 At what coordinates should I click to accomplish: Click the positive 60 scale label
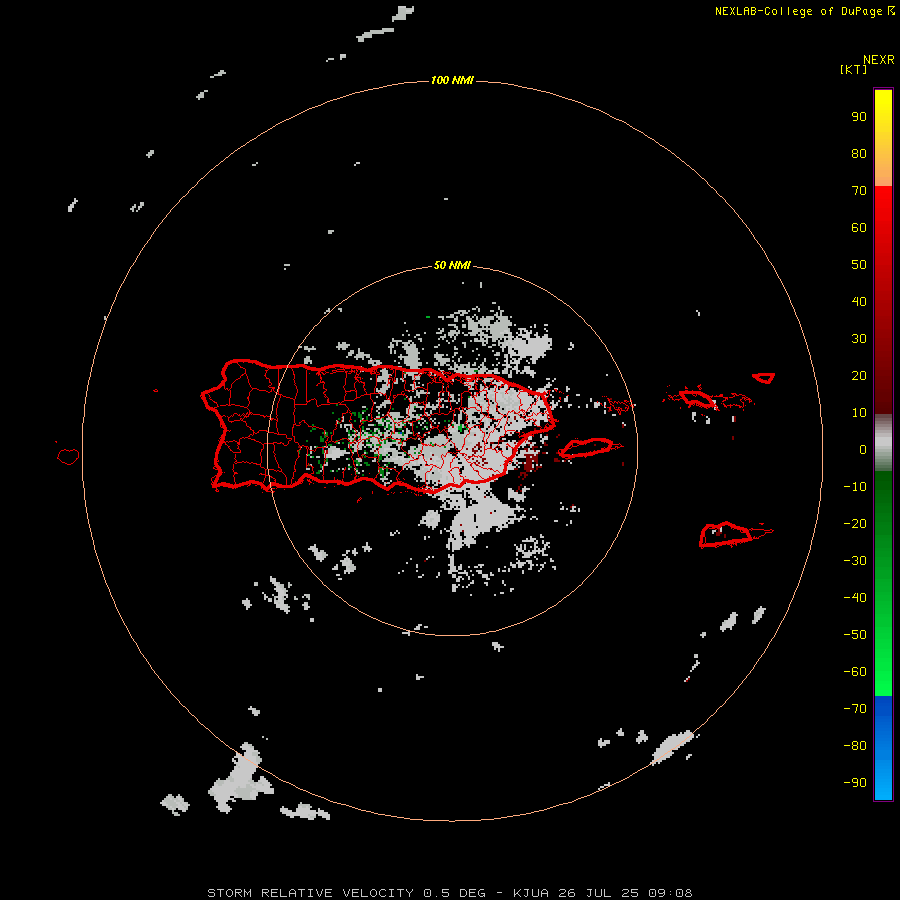pos(859,228)
